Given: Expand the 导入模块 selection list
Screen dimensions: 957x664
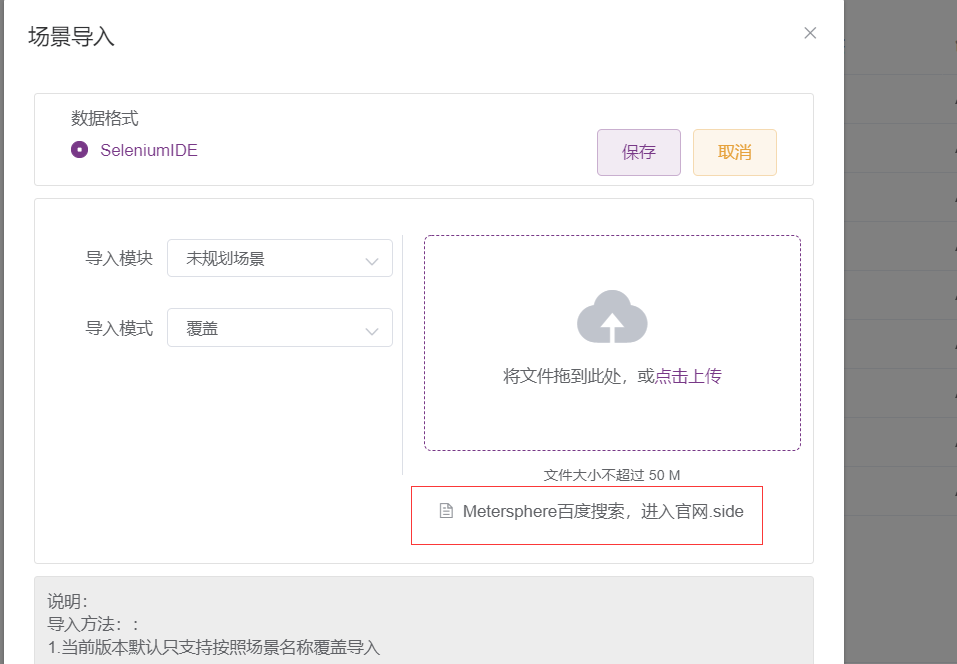Looking at the screenshot, I should [x=280, y=258].
